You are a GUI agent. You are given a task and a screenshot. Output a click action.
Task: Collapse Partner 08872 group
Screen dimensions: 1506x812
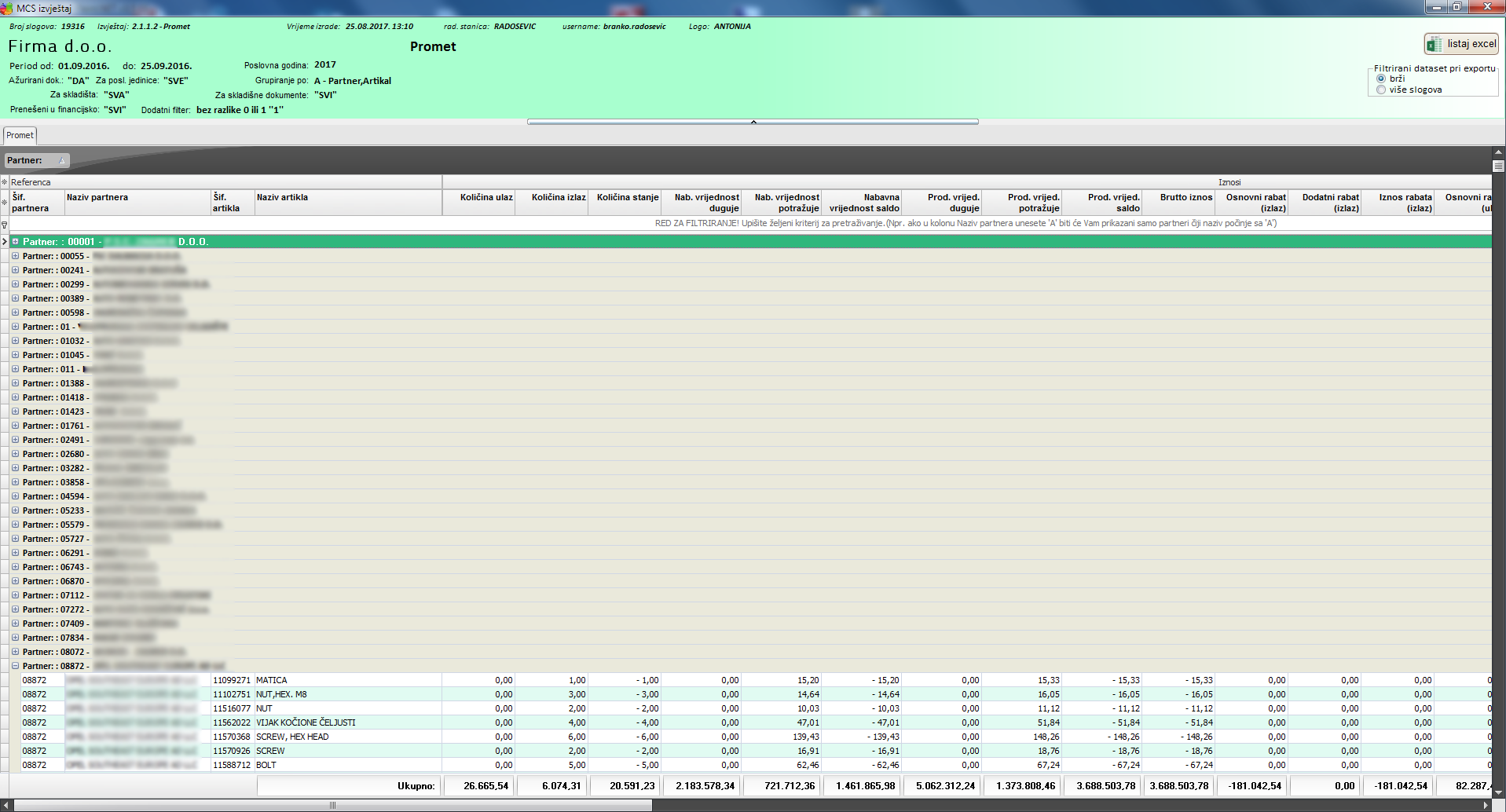[x=15, y=666]
